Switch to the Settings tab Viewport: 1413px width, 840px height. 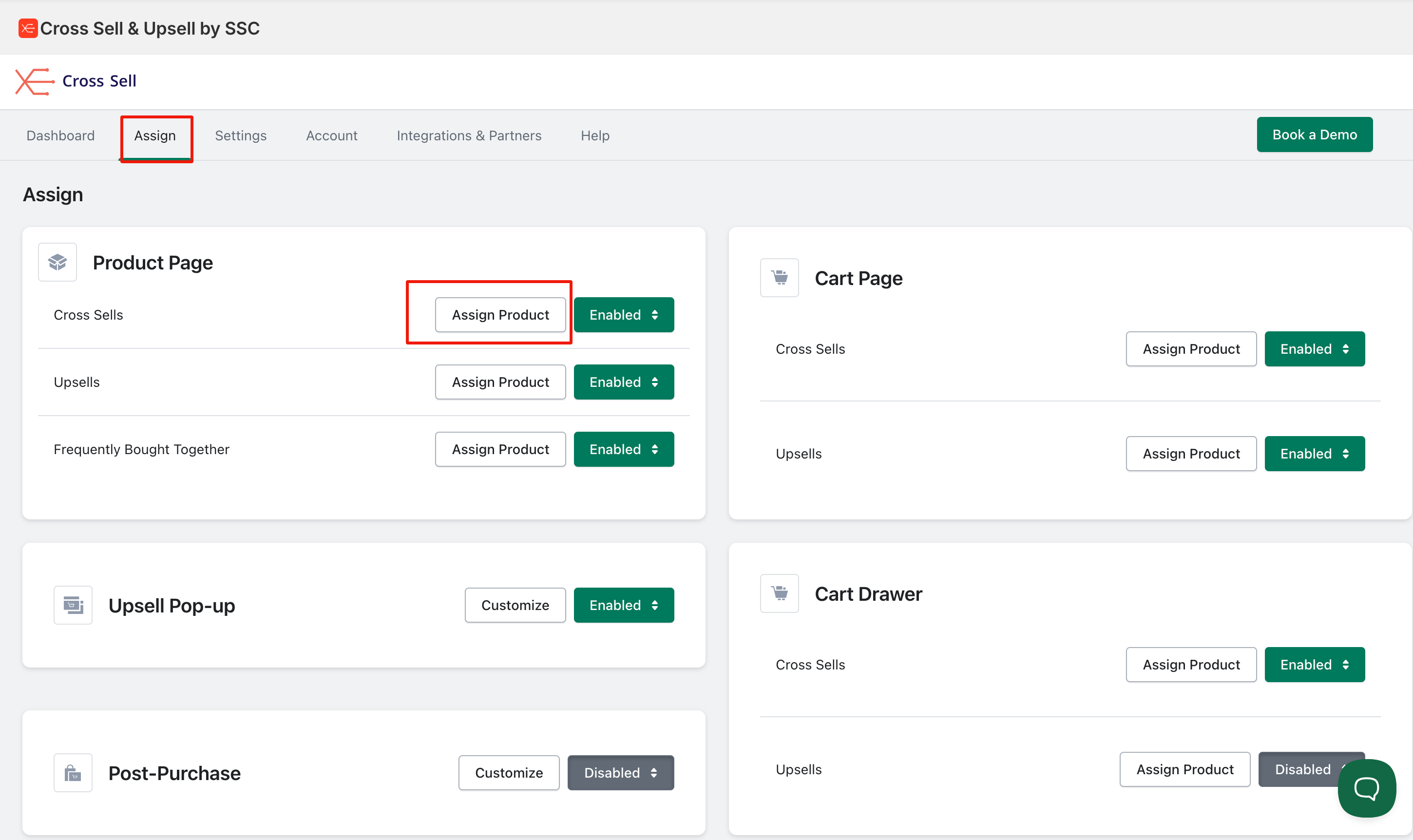point(241,136)
